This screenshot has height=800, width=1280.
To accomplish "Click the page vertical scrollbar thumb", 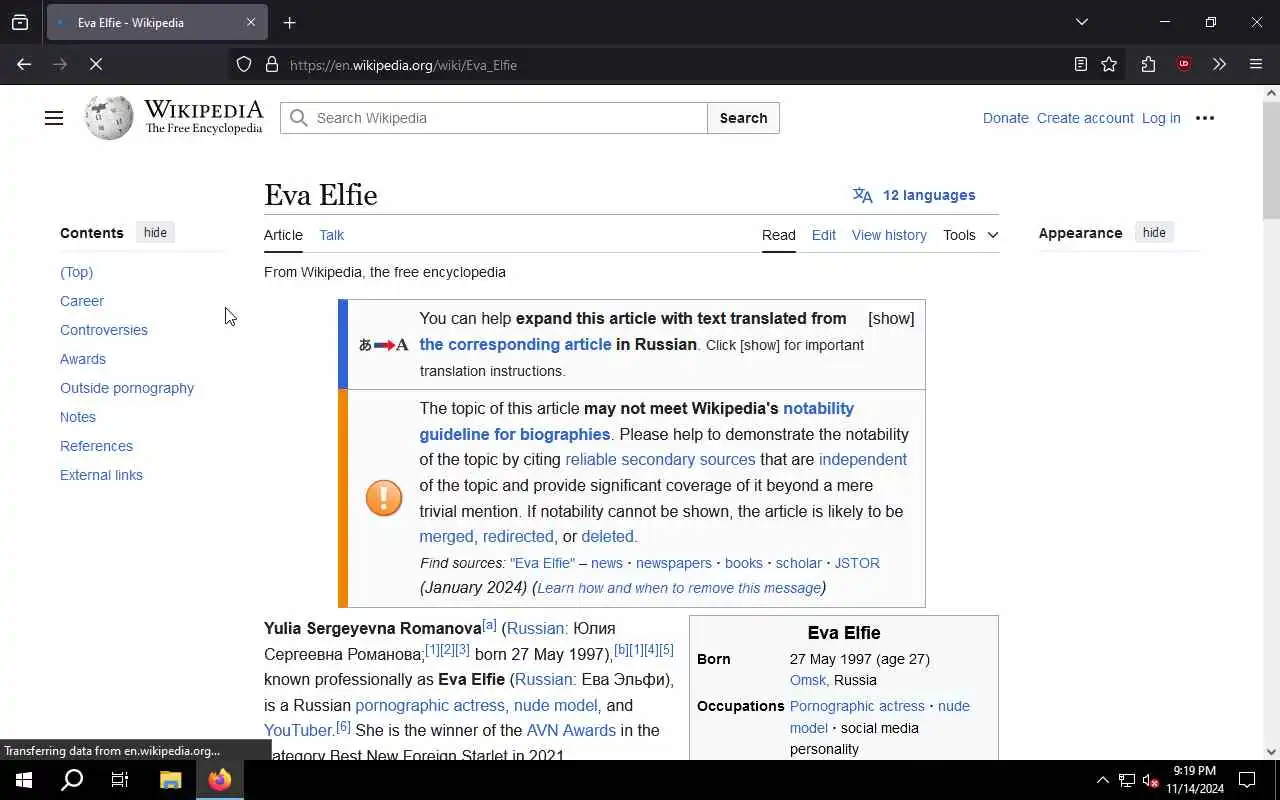I will coord(1271,160).
